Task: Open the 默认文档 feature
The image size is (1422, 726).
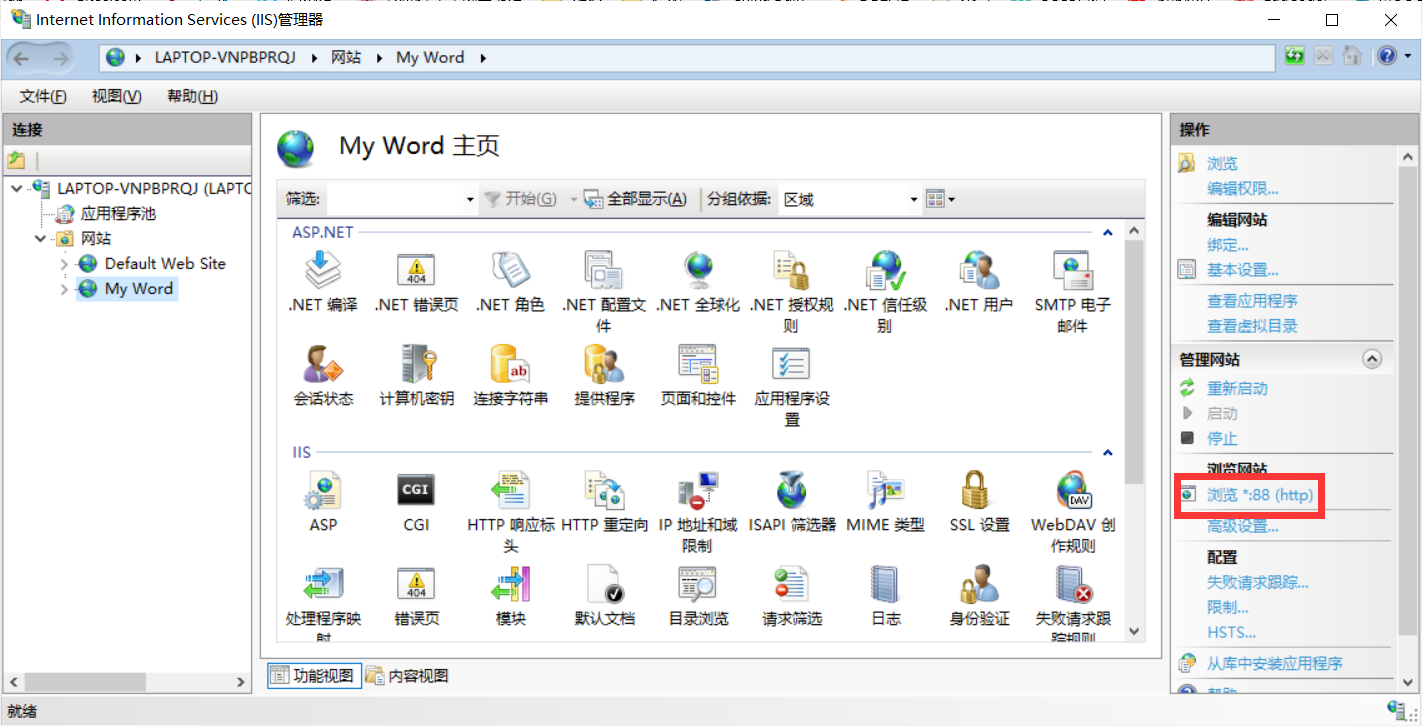Action: (604, 590)
